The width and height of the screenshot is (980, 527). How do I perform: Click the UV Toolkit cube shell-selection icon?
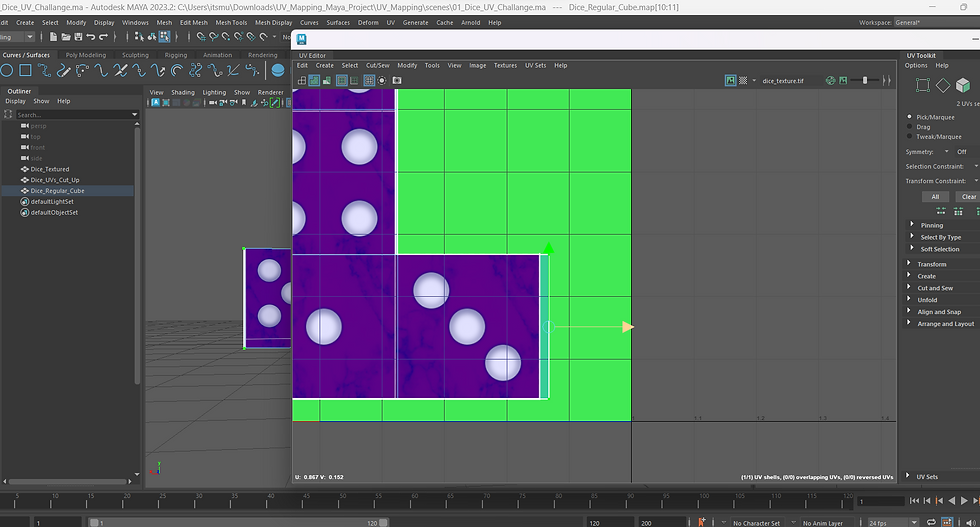click(x=963, y=85)
